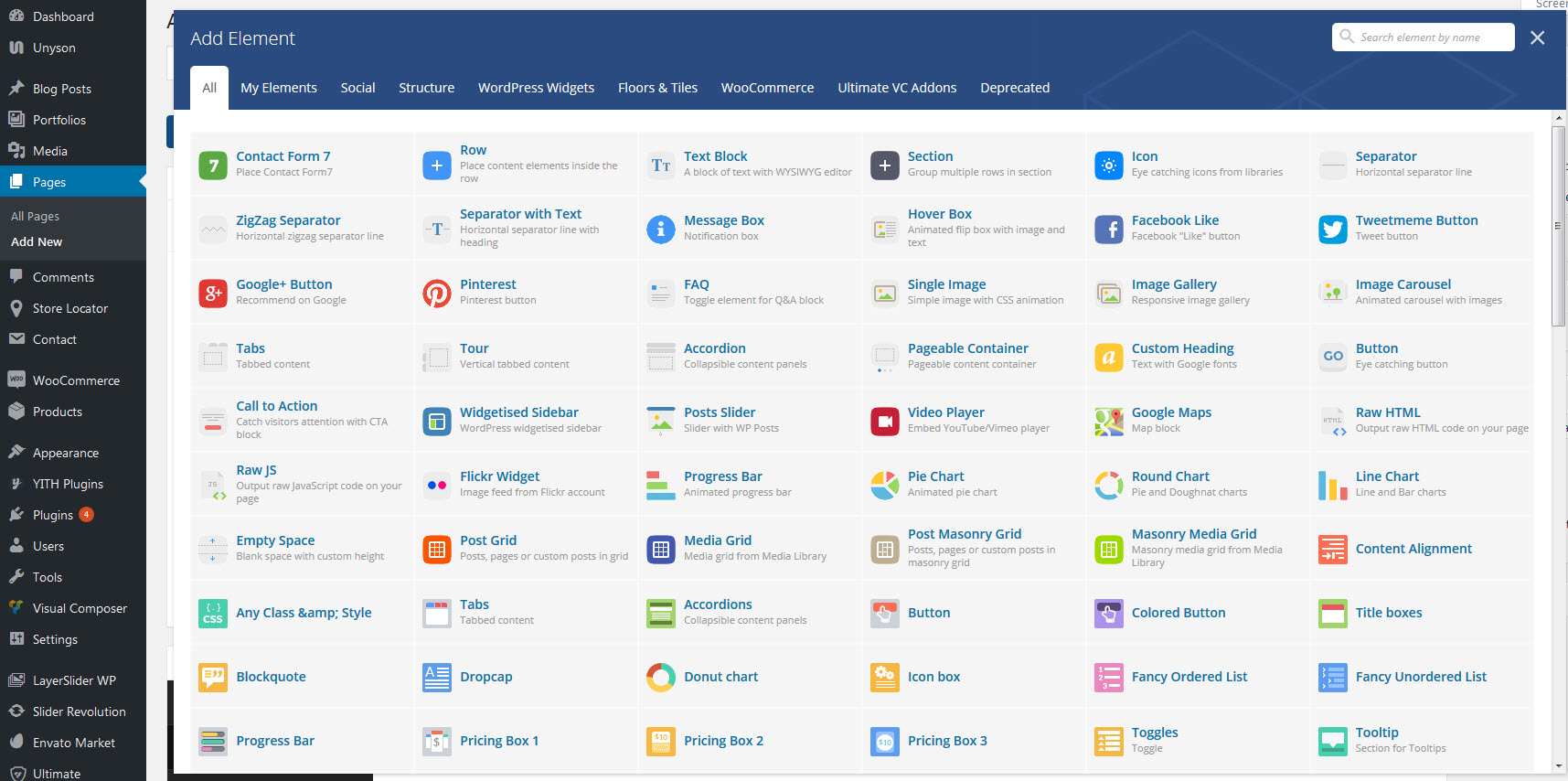Click the Search element by name field

point(1431,37)
